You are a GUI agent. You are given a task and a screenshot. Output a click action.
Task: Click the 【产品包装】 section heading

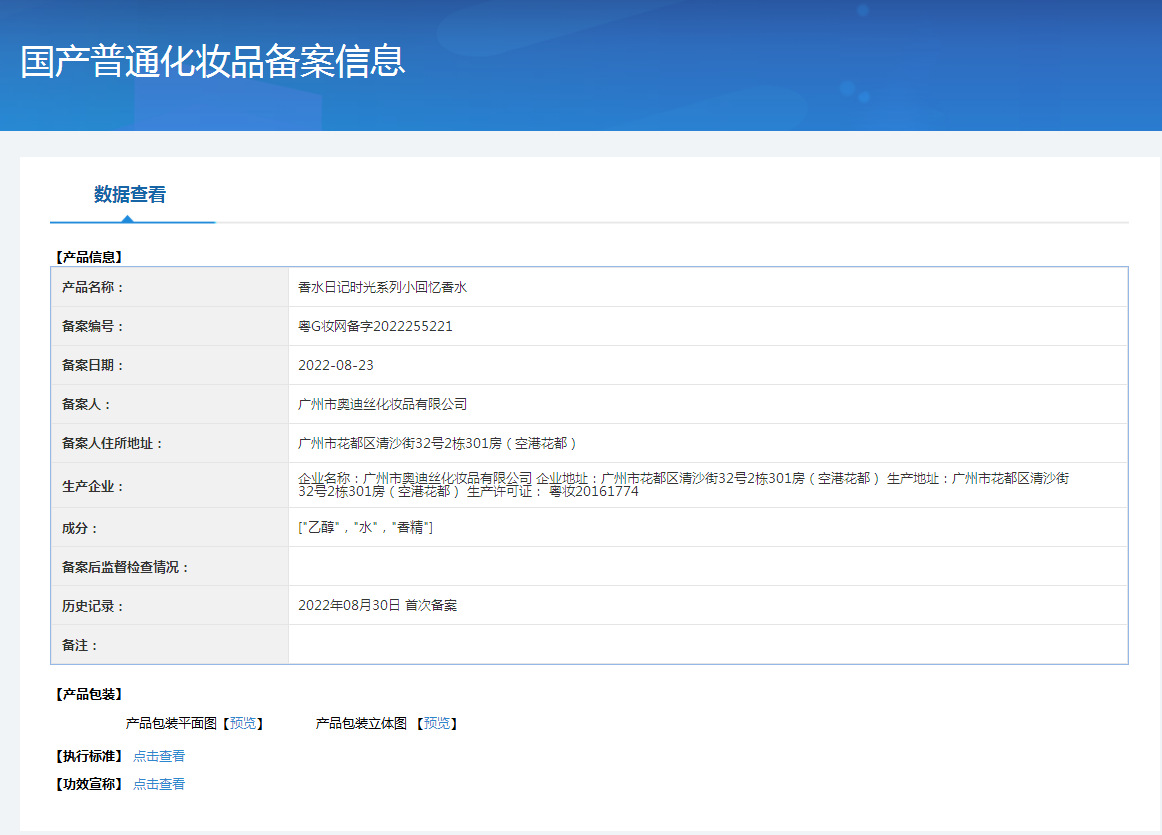click(x=89, y=694)
